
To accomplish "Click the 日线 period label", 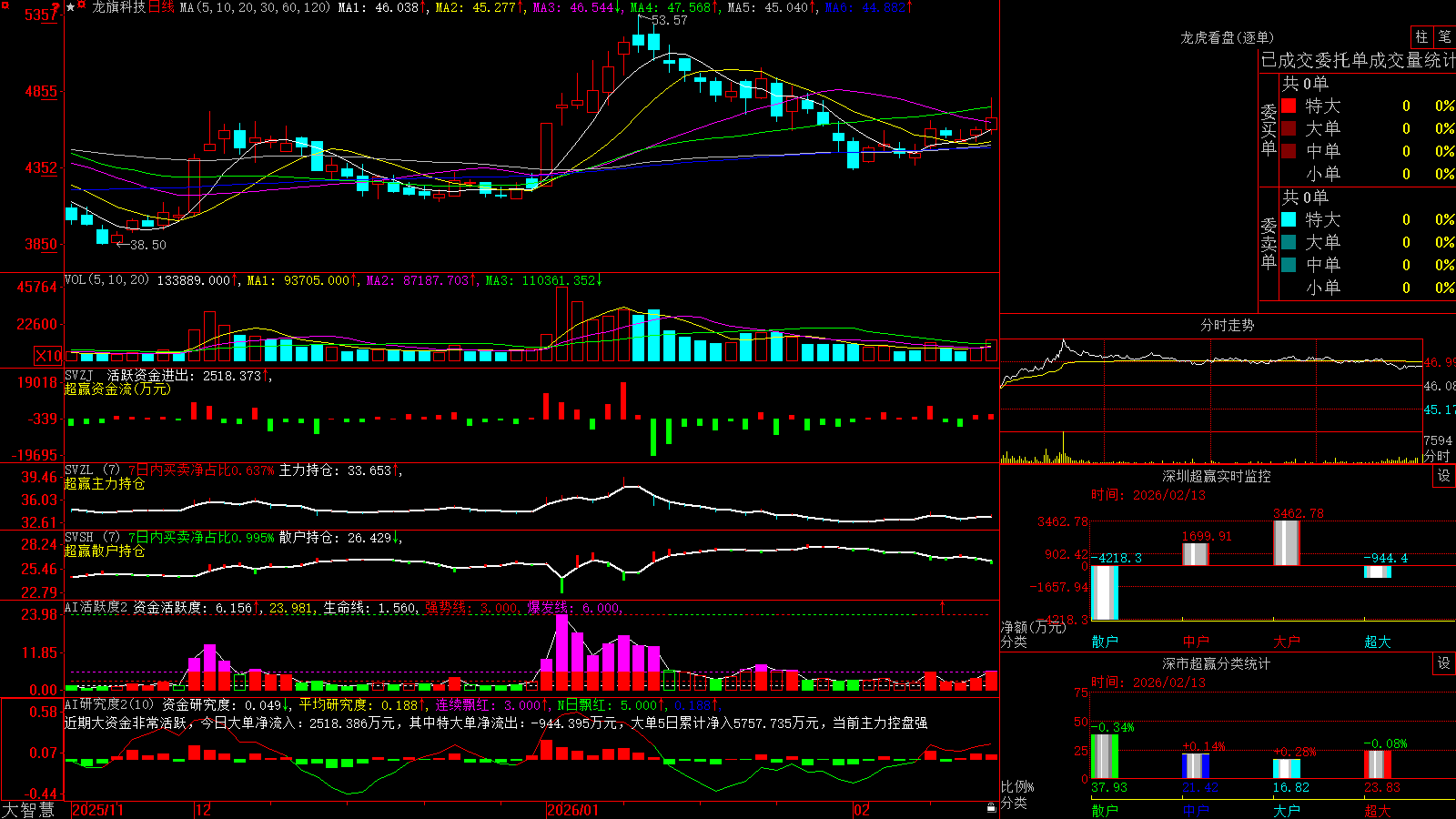I will (x=161, y=7).
